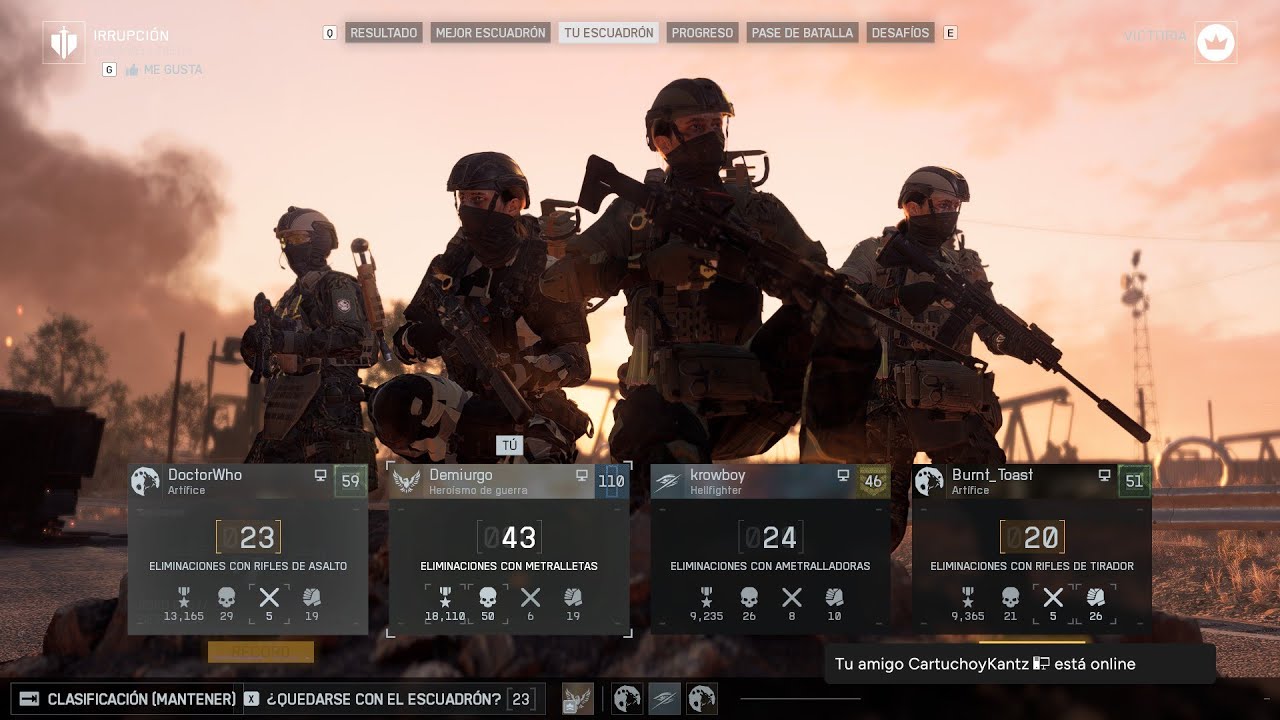Click Demiurgo's score medal icon

tap(445, 597)
